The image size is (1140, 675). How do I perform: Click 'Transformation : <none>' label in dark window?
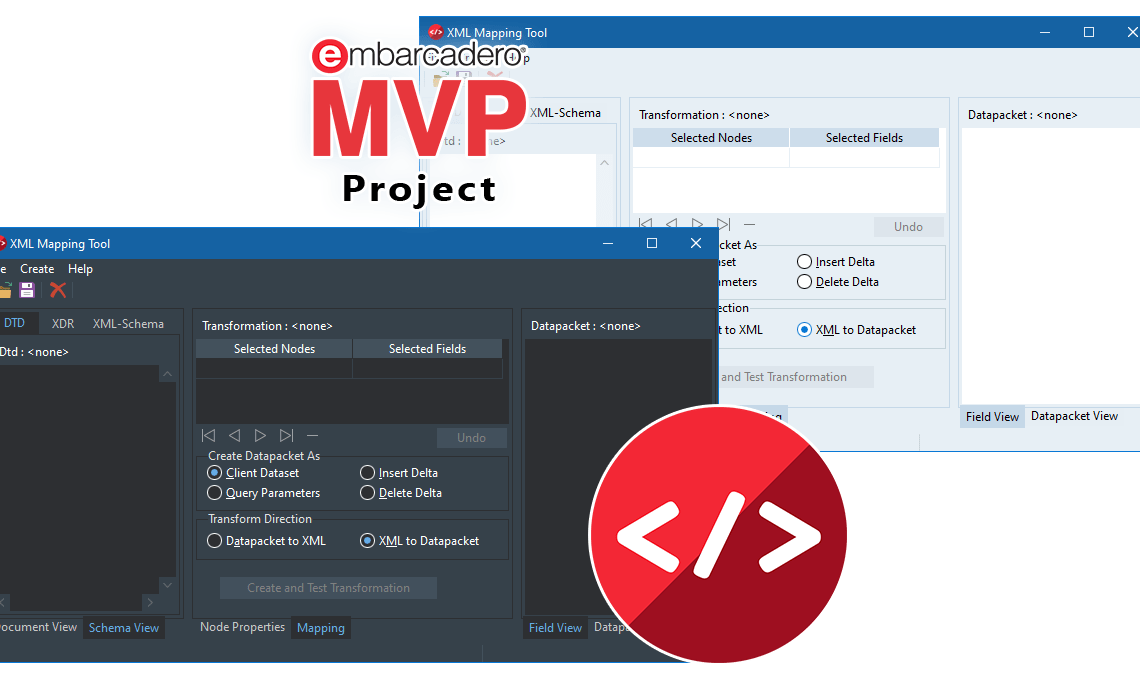(x=267, y=326)
